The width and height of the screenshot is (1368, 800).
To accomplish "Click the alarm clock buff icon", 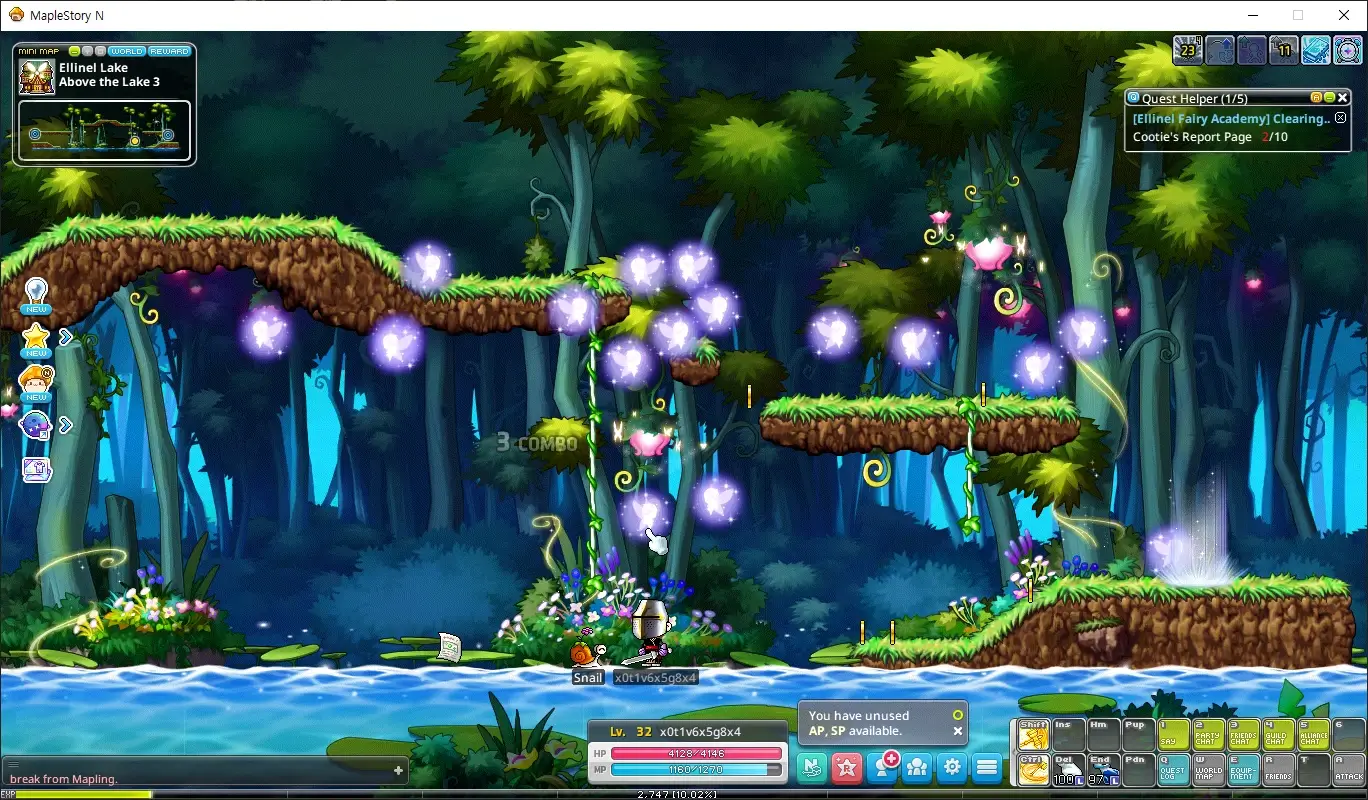I will pyautogui.click(x=1348, y=50).
